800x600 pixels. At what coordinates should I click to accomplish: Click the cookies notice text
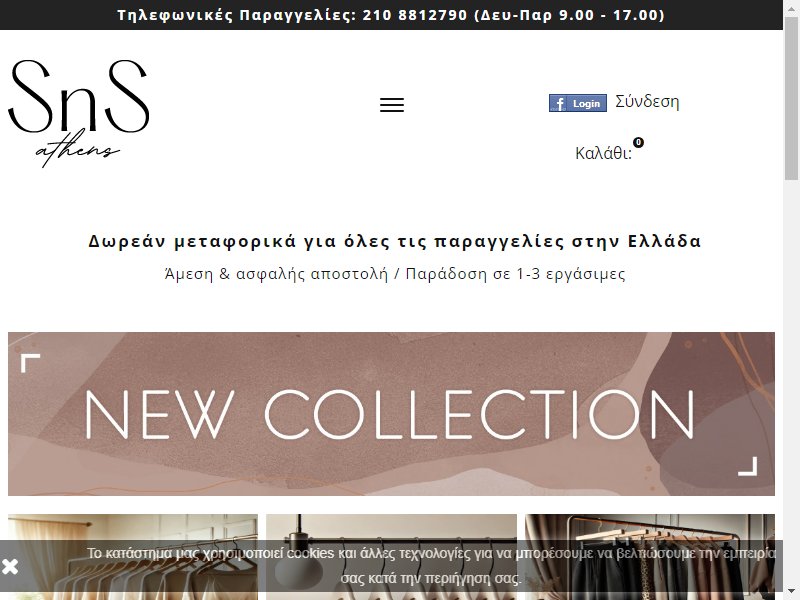point(431,566)
